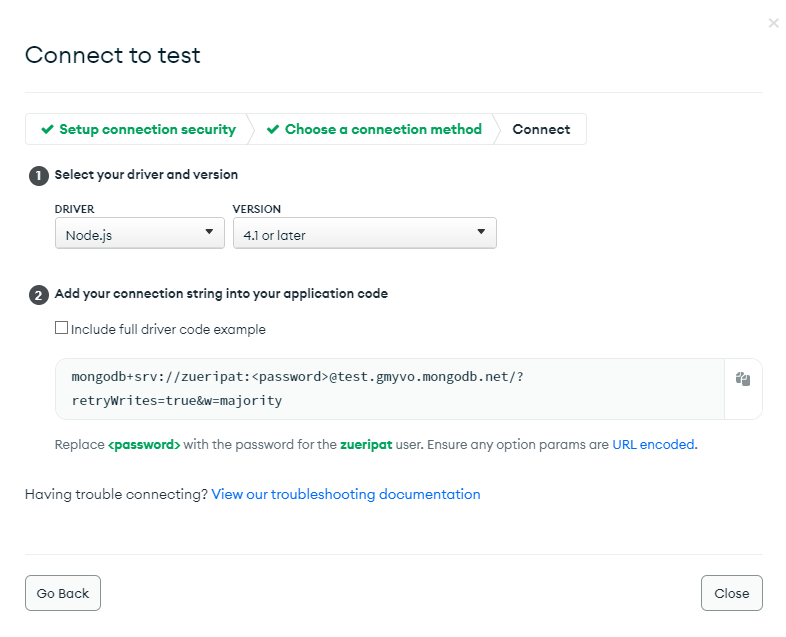Click the step 1 number badge

coord(39,175)
